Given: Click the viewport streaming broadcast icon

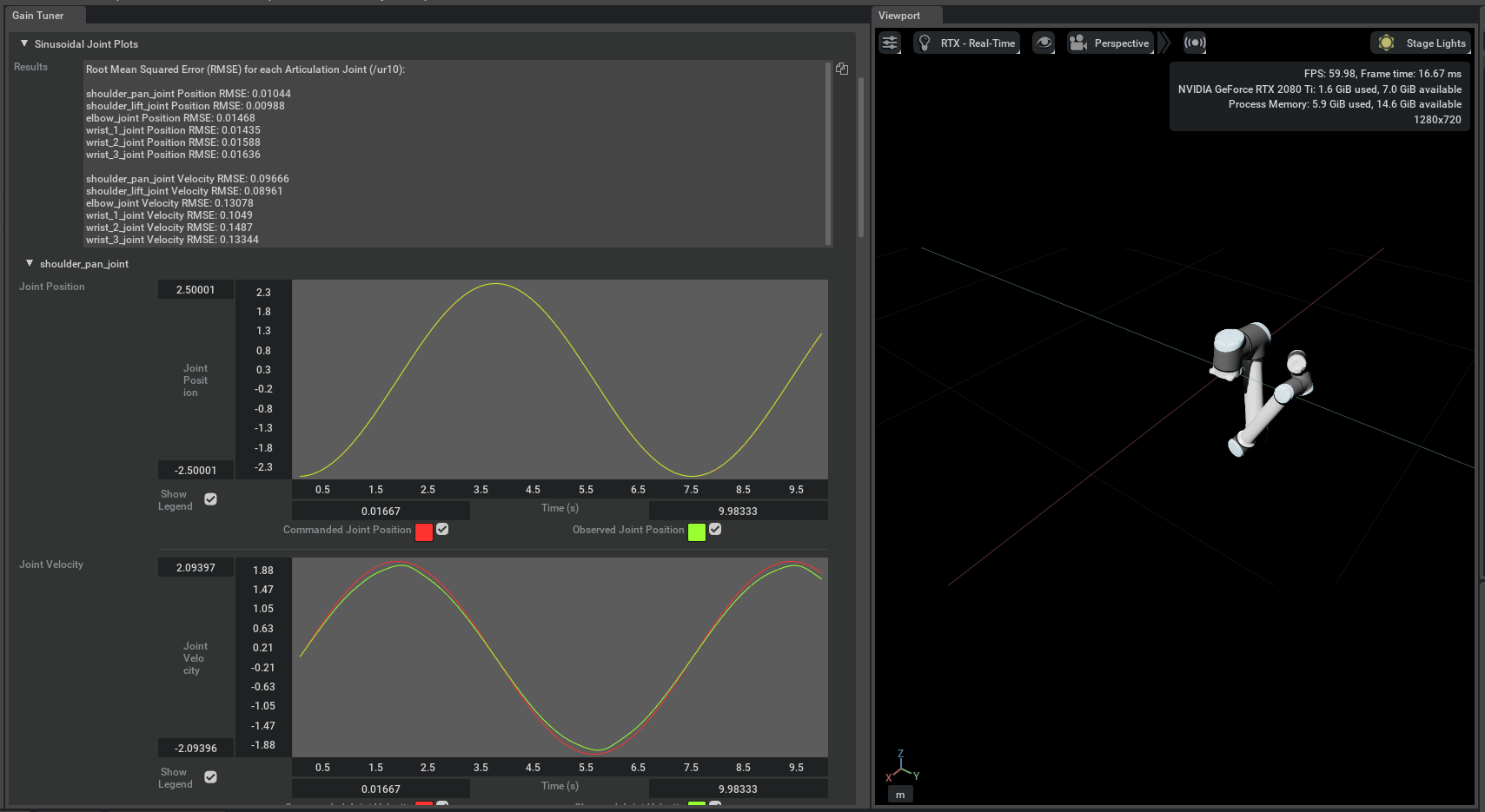Looking at the screenshot, I should click(1195, 43).
